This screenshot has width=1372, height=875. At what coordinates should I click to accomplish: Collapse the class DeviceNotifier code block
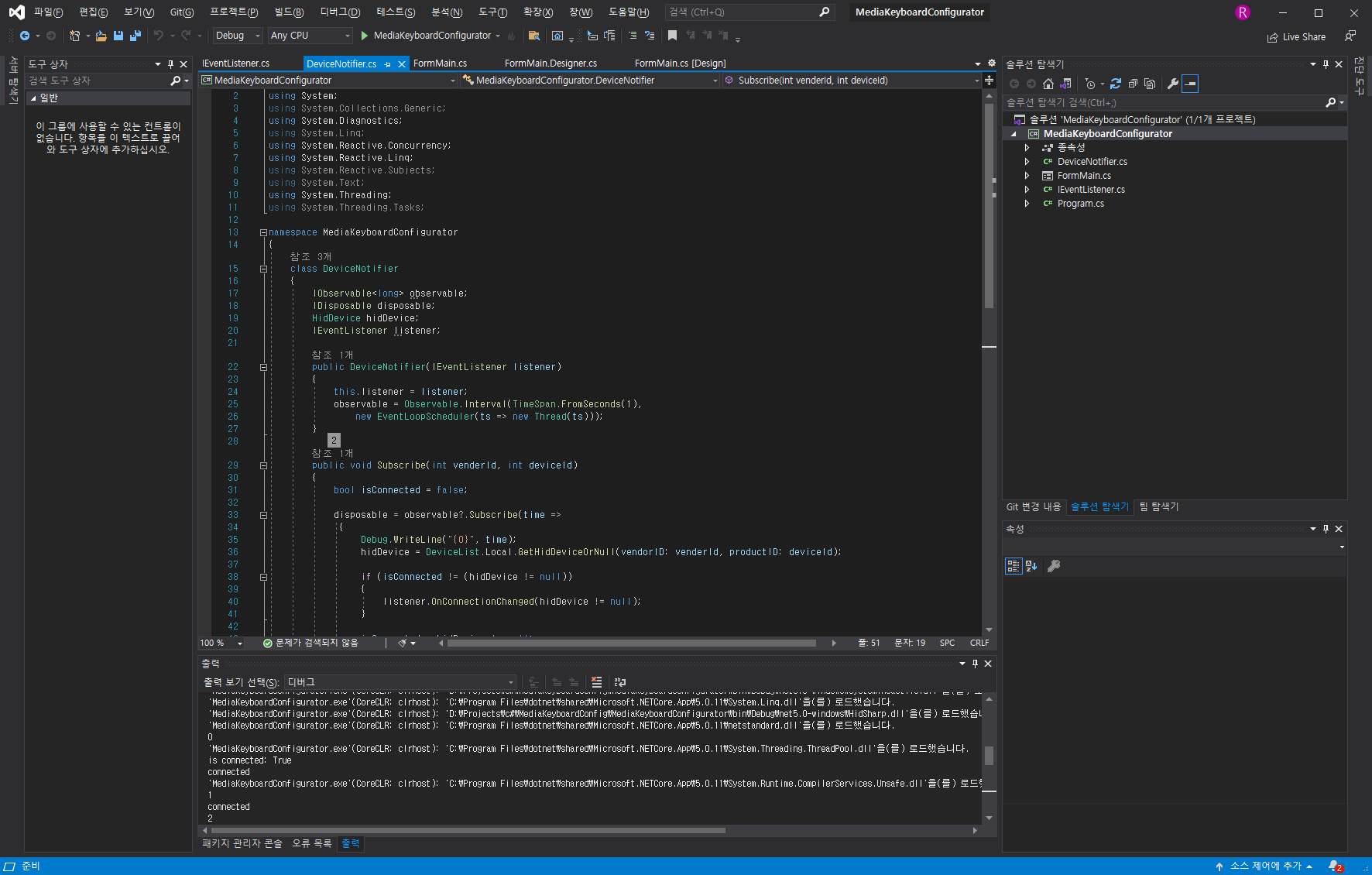tap(263, 269)
